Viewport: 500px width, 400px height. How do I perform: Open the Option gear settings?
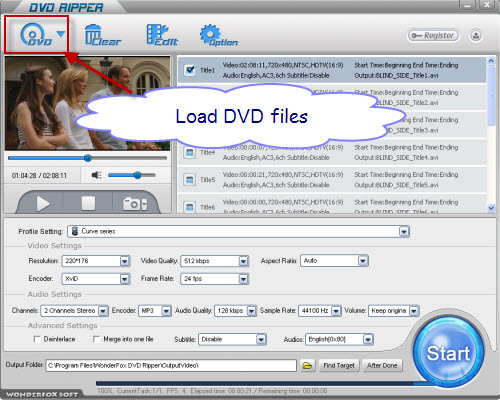pyautogui.click(x=218, y=35)
